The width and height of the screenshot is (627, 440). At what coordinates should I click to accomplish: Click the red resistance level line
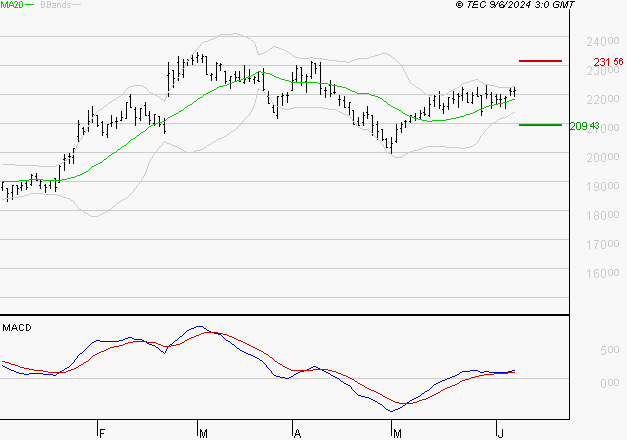(540, 61)
